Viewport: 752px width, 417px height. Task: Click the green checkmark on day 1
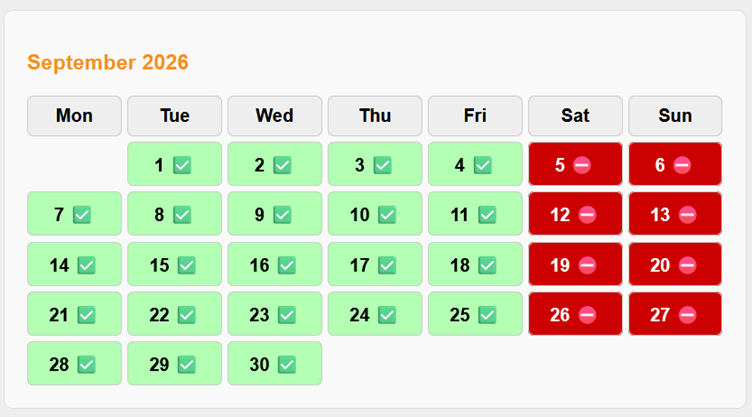pyautogui.click(x=182, y=165)
